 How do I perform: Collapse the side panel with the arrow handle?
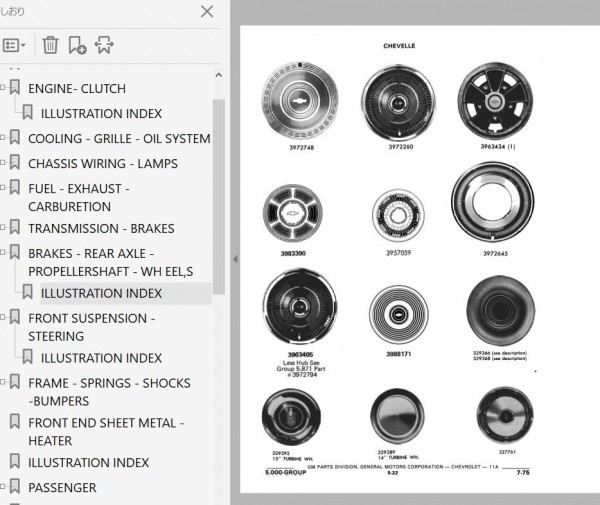235,259
